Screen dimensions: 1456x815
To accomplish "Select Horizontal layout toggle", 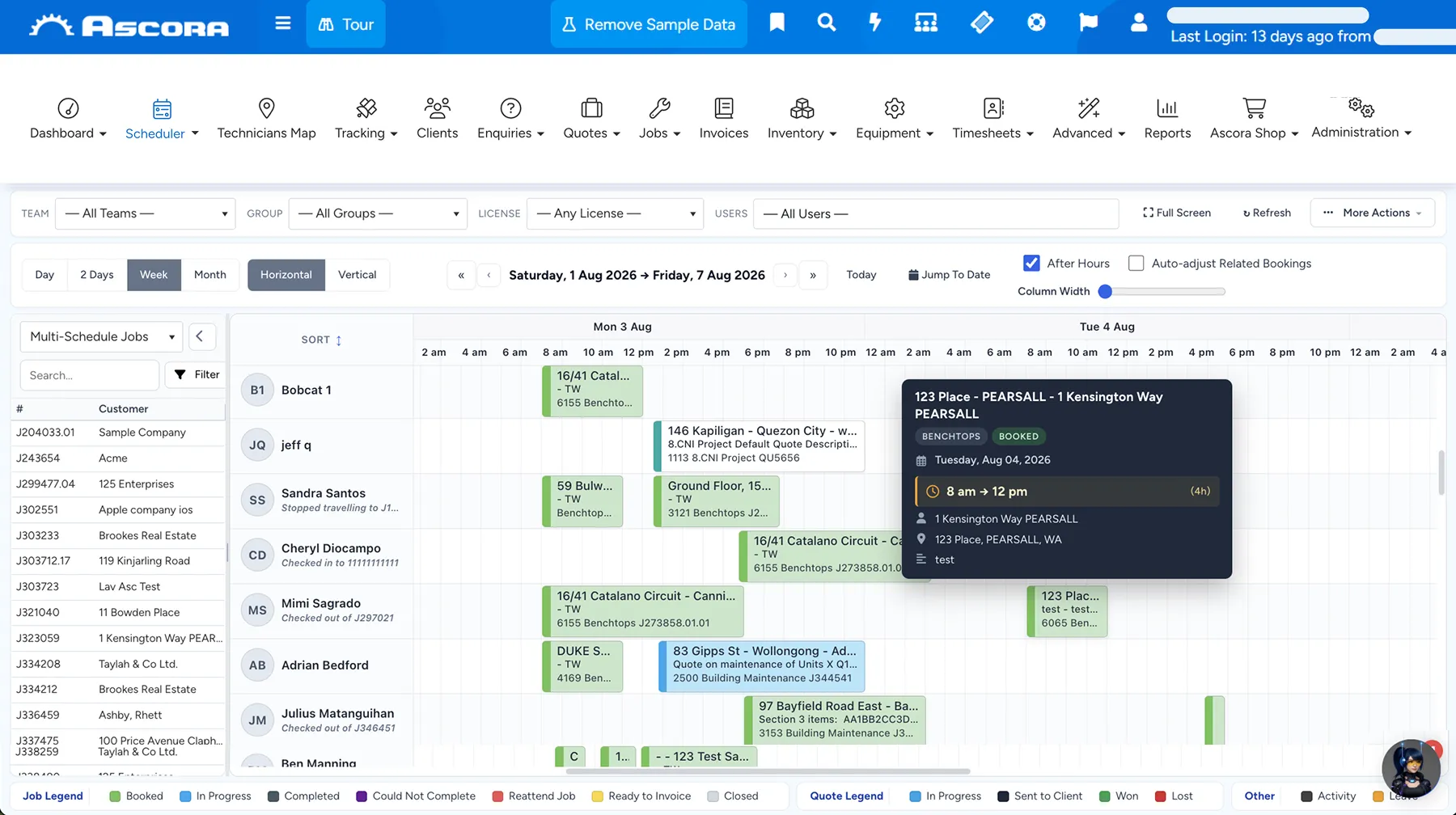I will pos(286,275).
